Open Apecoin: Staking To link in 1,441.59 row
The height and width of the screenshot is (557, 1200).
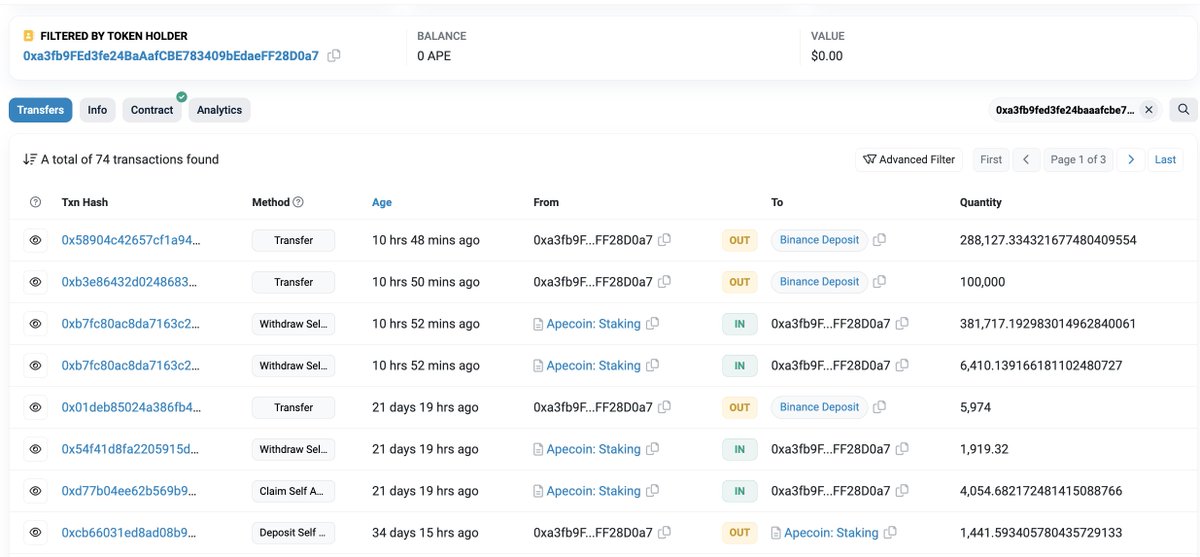coord(831,533)
